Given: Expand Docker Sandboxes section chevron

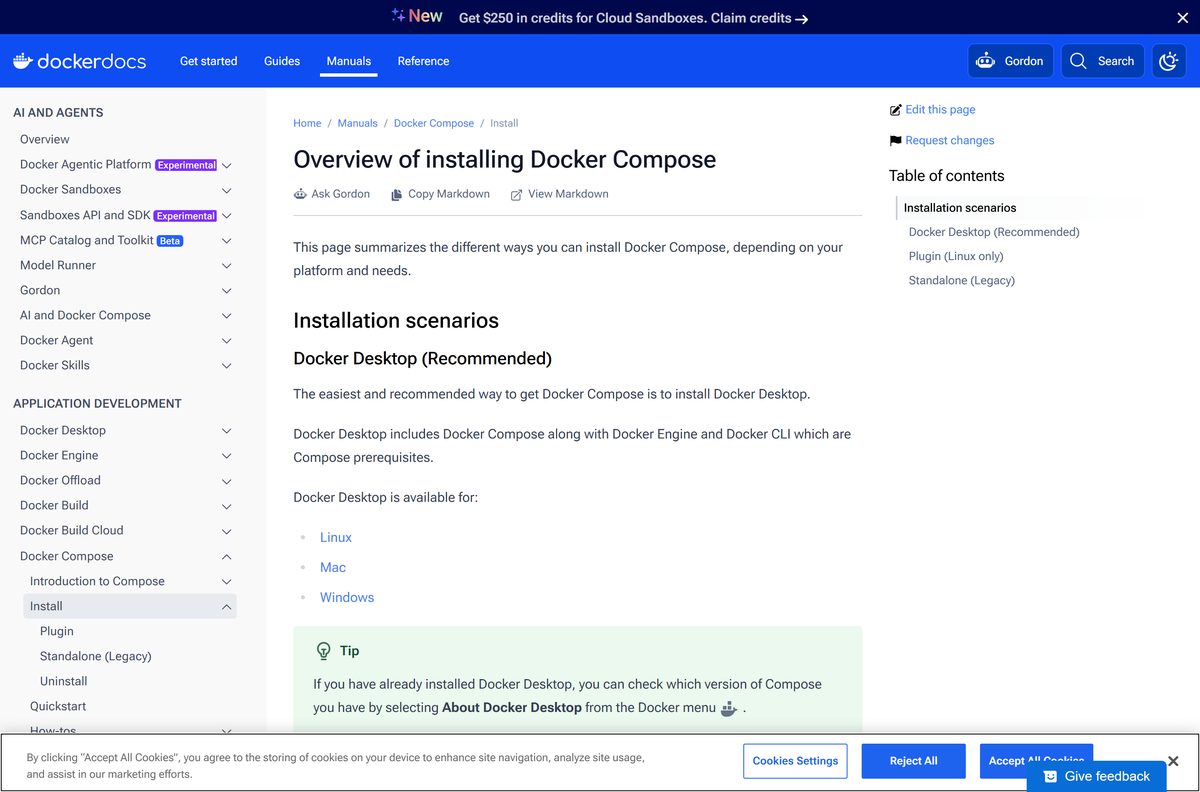Looking at the screenshot, I should tap(227, 190).
